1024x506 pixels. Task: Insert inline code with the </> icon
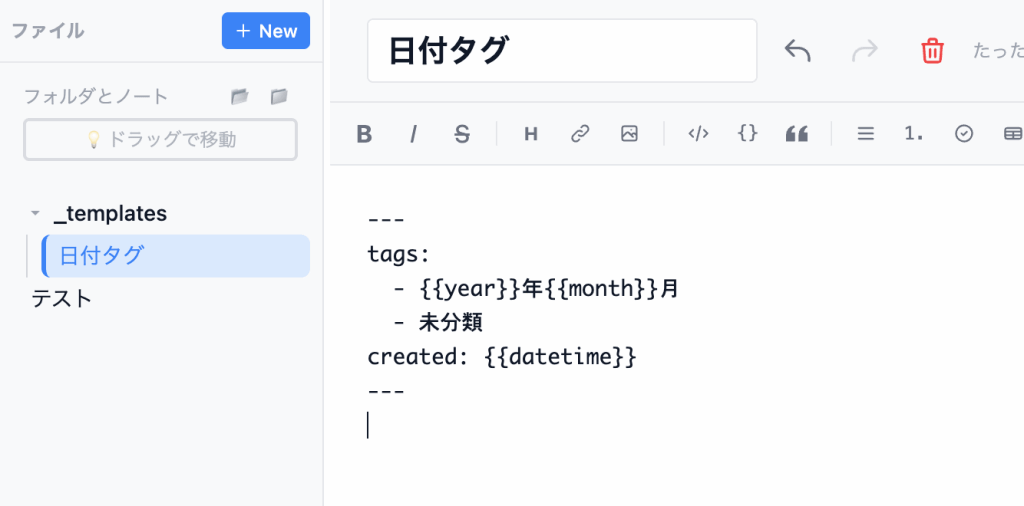(698, 134)
